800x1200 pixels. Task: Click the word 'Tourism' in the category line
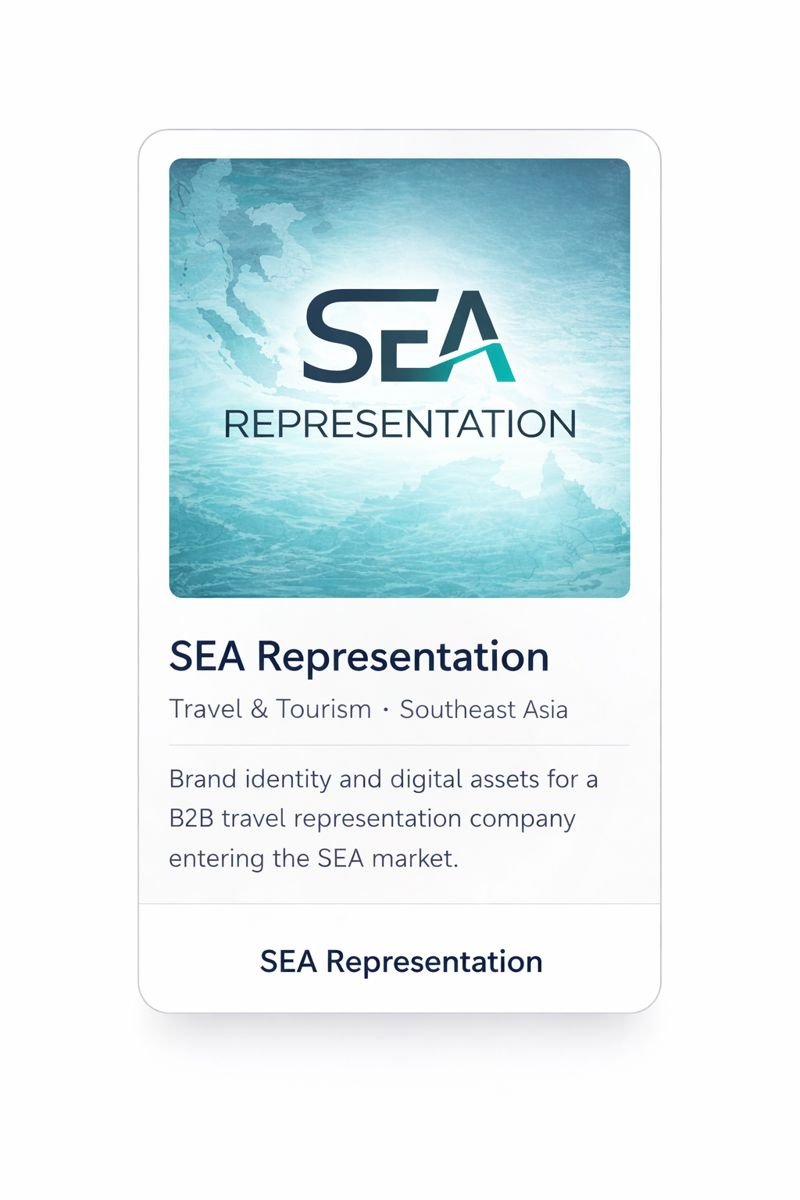point(324,710)
